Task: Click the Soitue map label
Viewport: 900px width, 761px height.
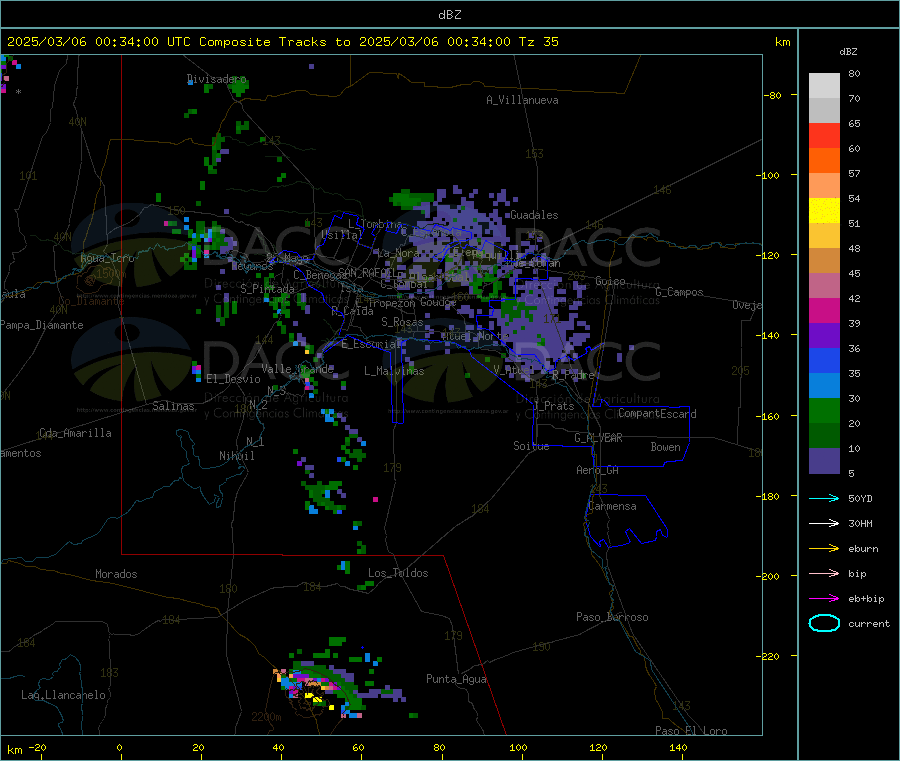Action: click(x=531, y=445)
